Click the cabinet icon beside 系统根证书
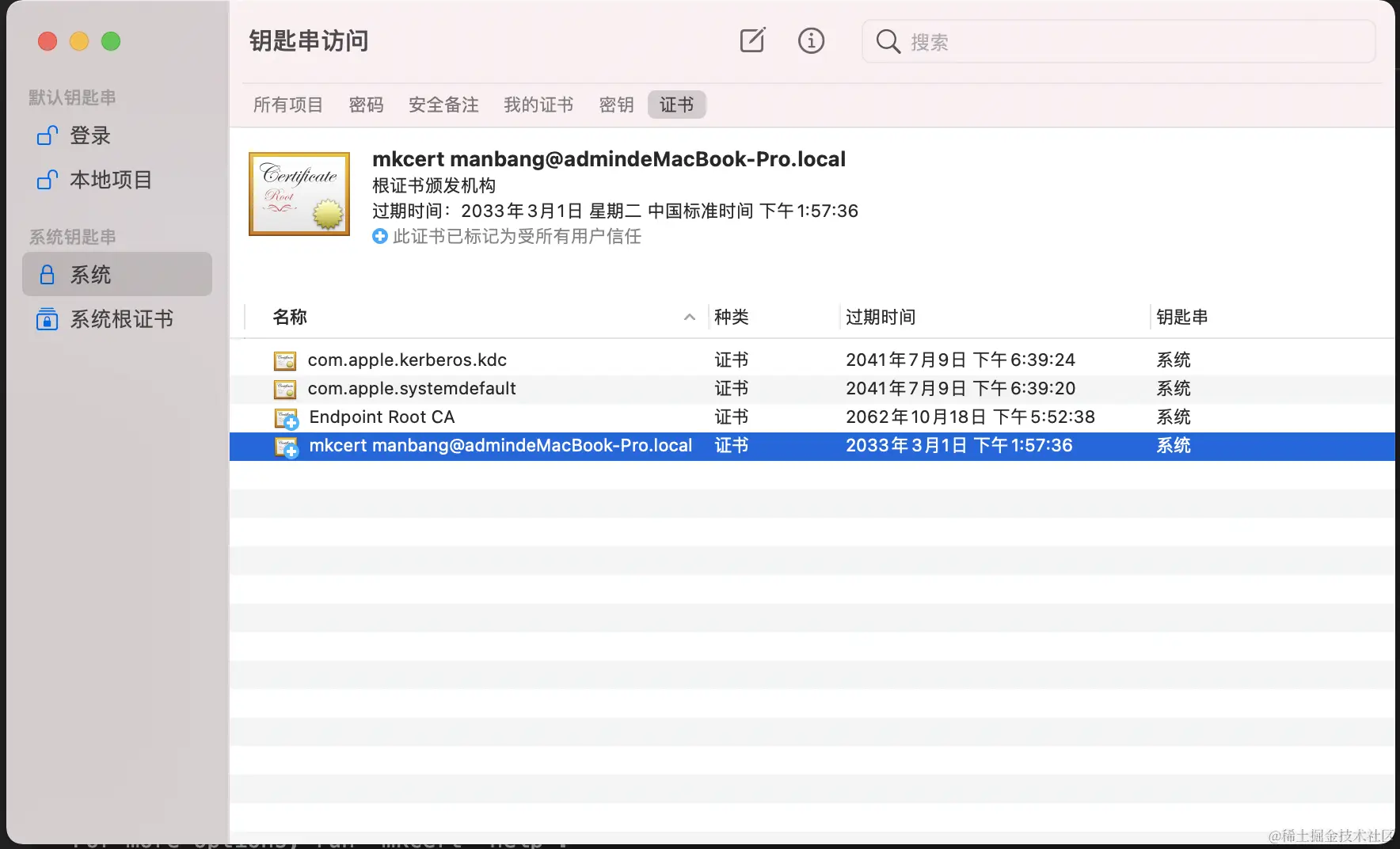The image size is (1400, 849). (x=48, y=319)
